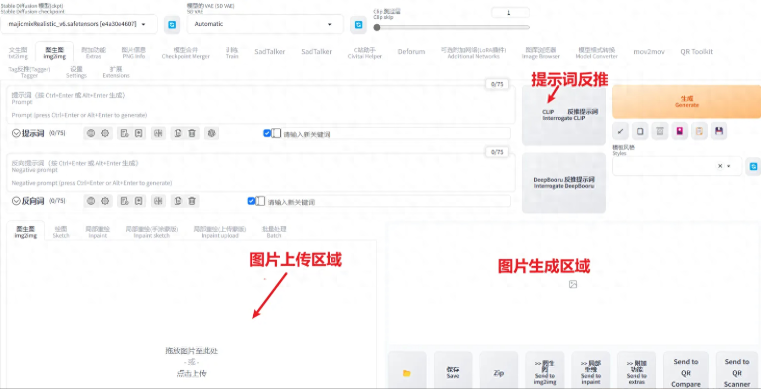This screenshot has width=761, height=389.
Task: Open the history icon in the 反向词 row
Action: click(x=124, y=201)
